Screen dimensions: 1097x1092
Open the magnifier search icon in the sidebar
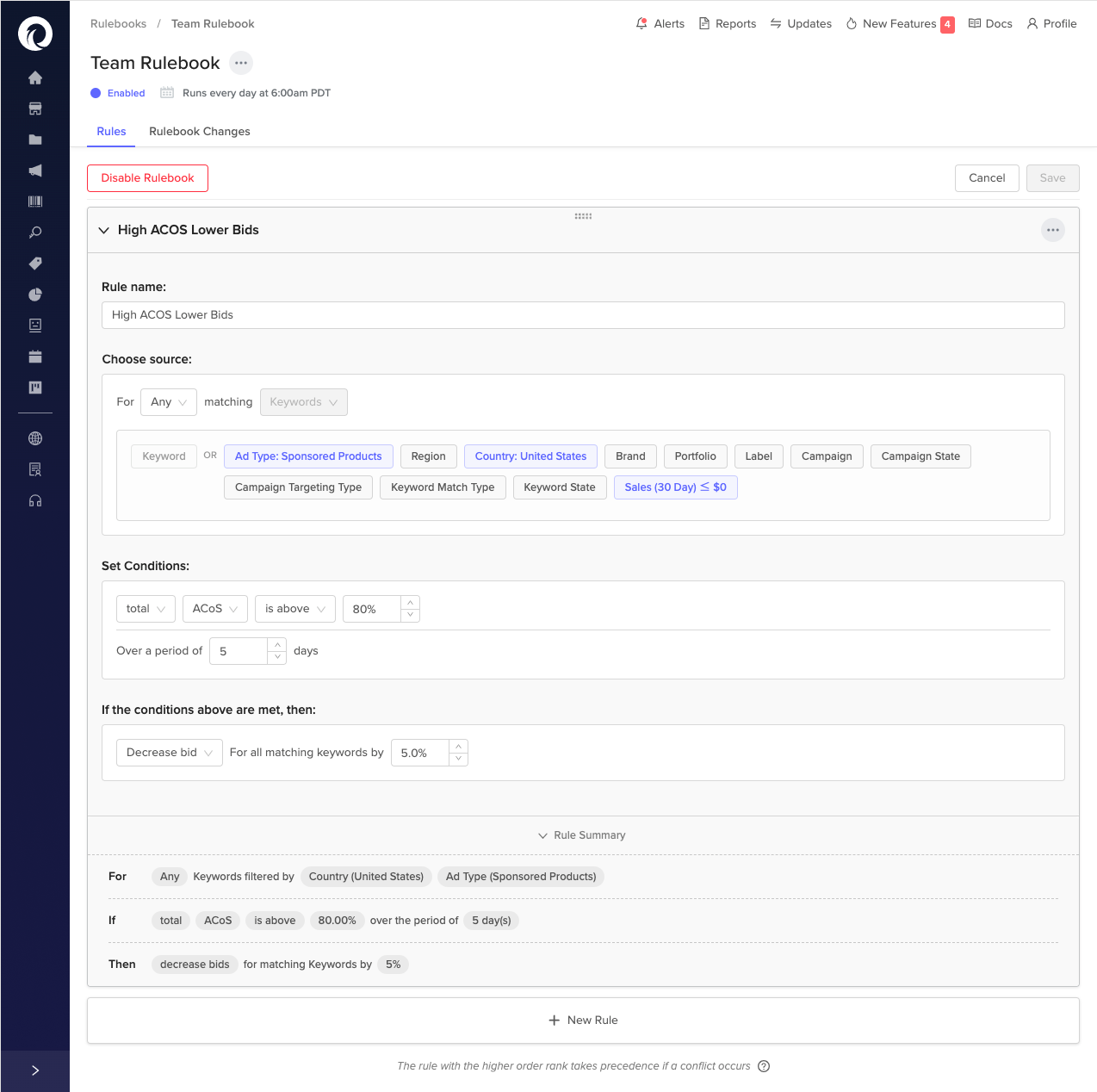pyautogui.click(x=35, y=233)
